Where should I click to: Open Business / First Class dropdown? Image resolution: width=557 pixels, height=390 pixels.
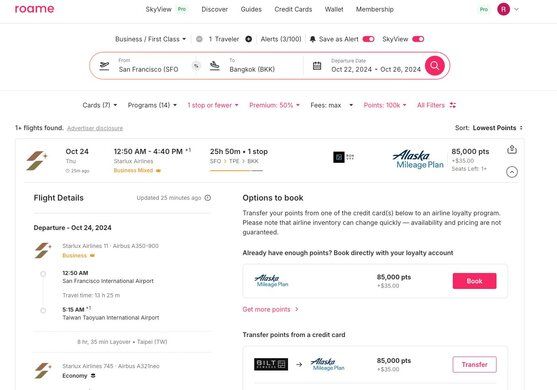click(150, 39)
